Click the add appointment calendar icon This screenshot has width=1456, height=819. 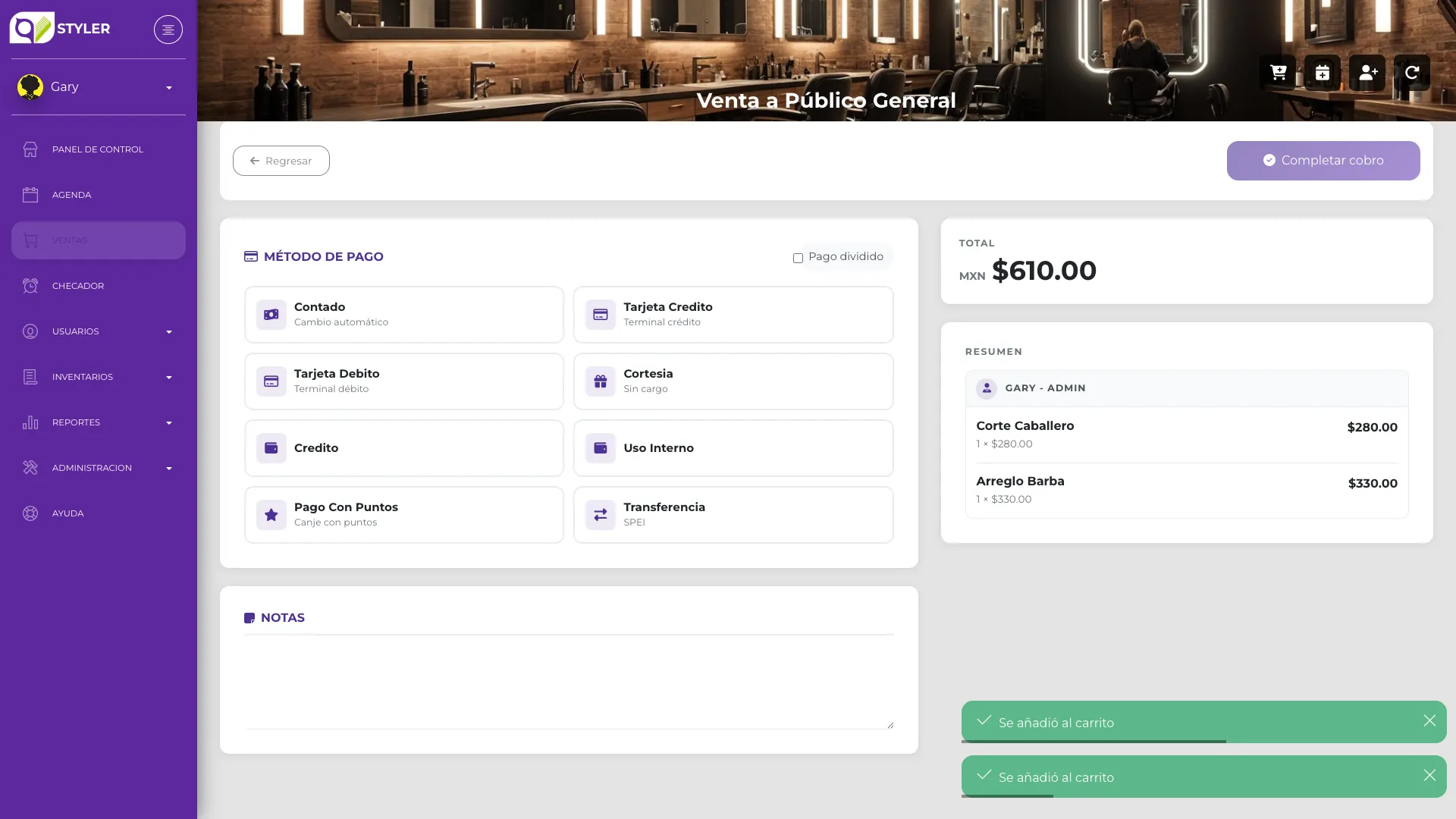[x=1323, y=73]
